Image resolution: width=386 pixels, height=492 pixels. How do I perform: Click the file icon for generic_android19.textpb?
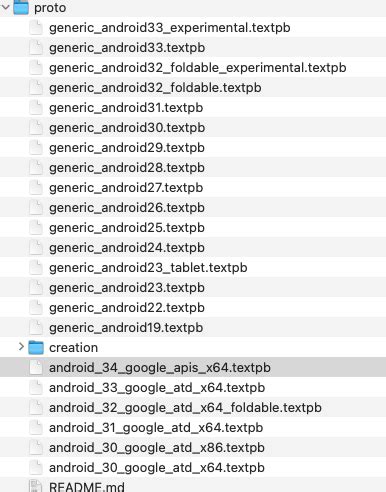(x=36, y=327)
